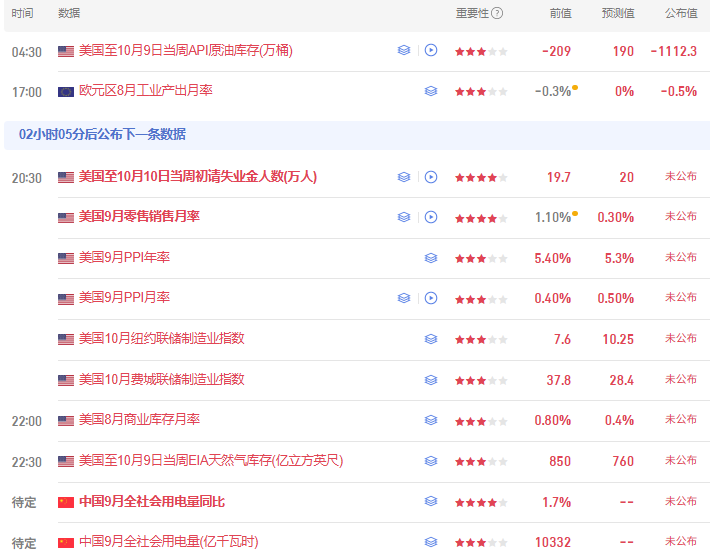Open 美国至10月10日当周初请失业金人数 link
The width and height of the screenshot is (710, 560).
click(x=198, y=176)
